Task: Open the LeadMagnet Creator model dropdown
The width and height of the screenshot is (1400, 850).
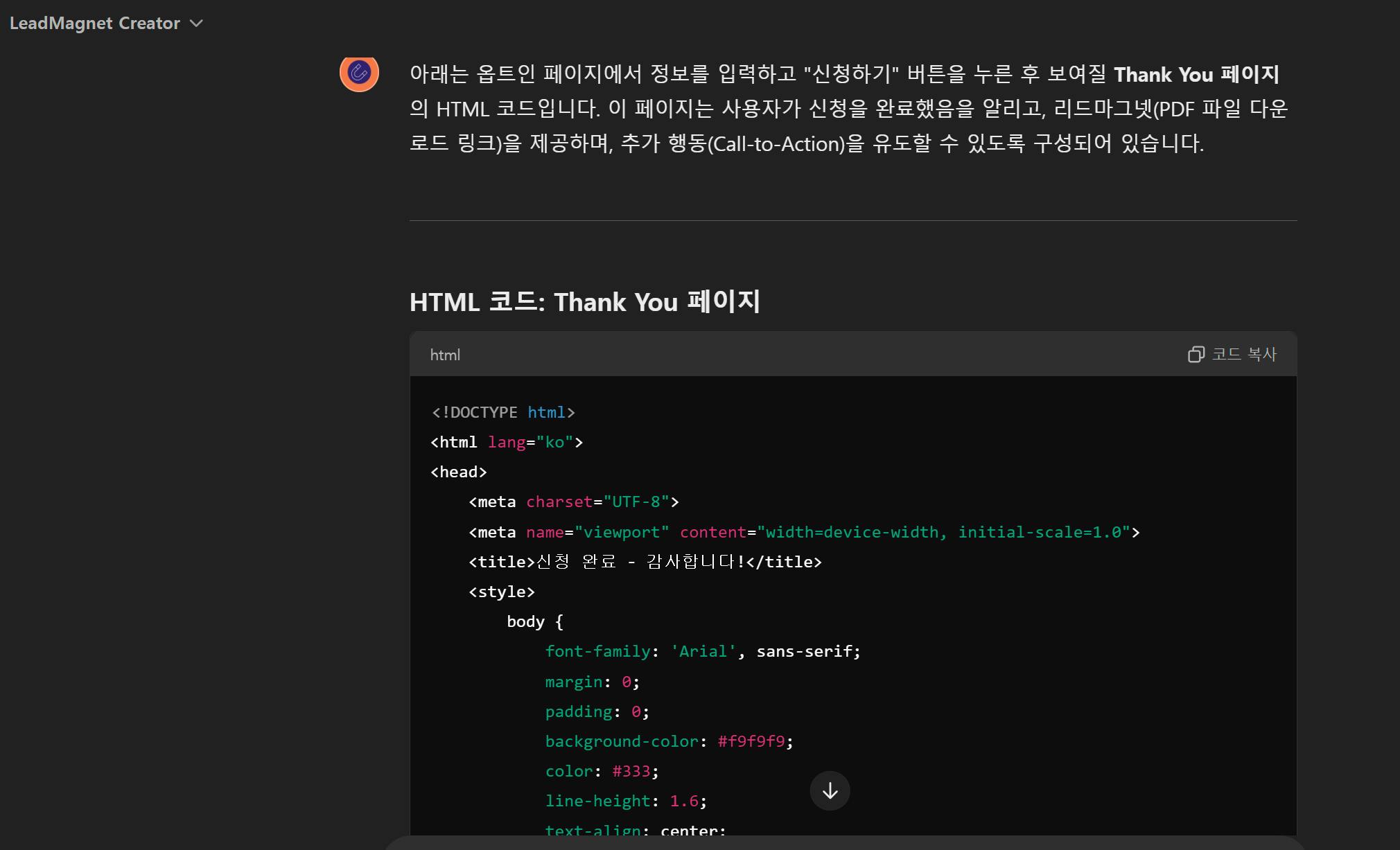Action: pyautogui.click(x=95, y=23)
